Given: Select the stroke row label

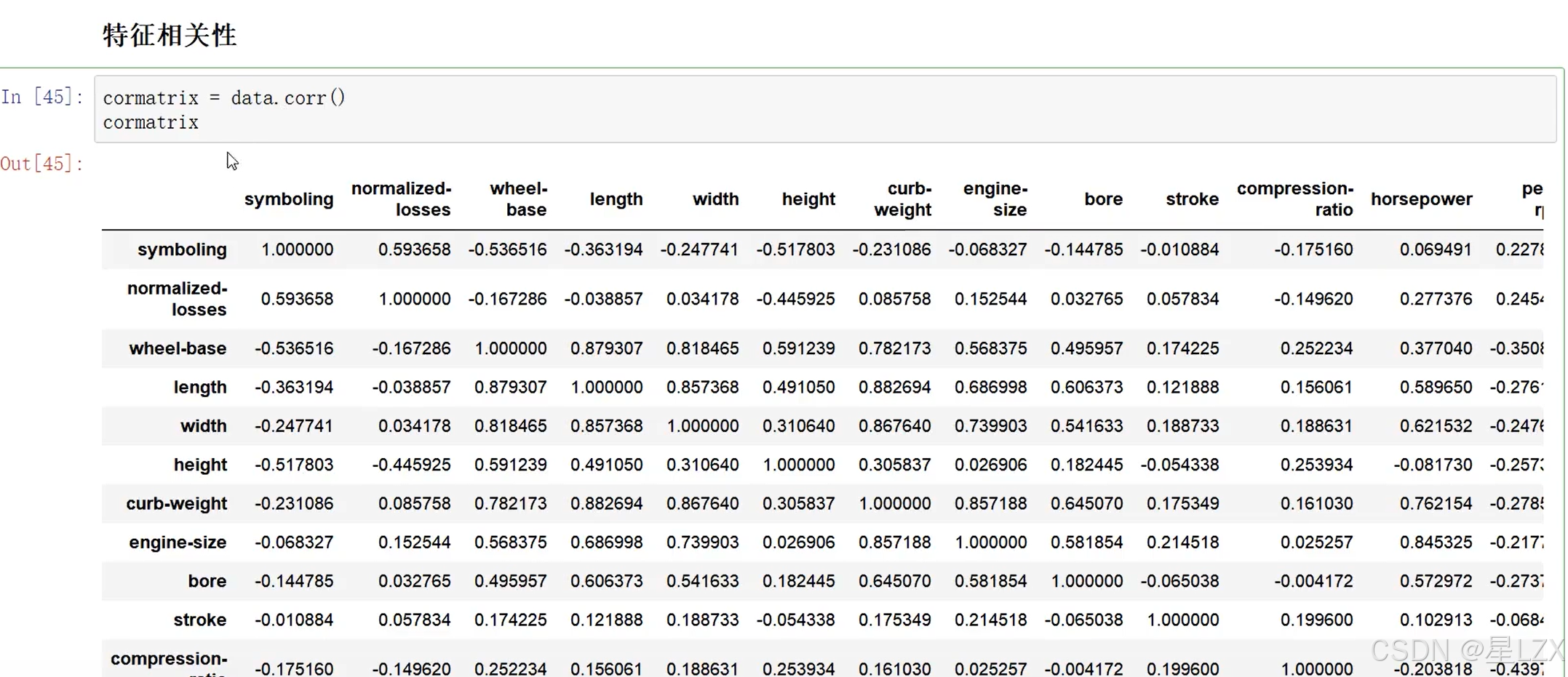Looking at the screenshot, I should point(200,620).
